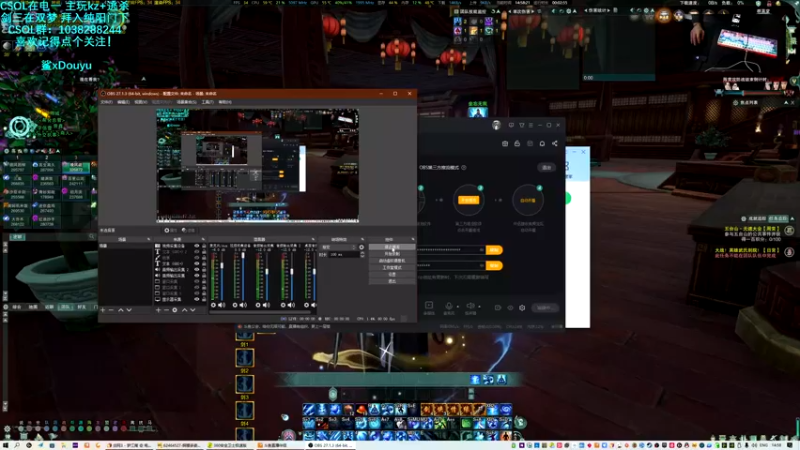Screen dimensions: 800x450
Task: Click the 启动虚拟摄像机 button in OBS
Action: pyautogui.click(x=392, y=261)
